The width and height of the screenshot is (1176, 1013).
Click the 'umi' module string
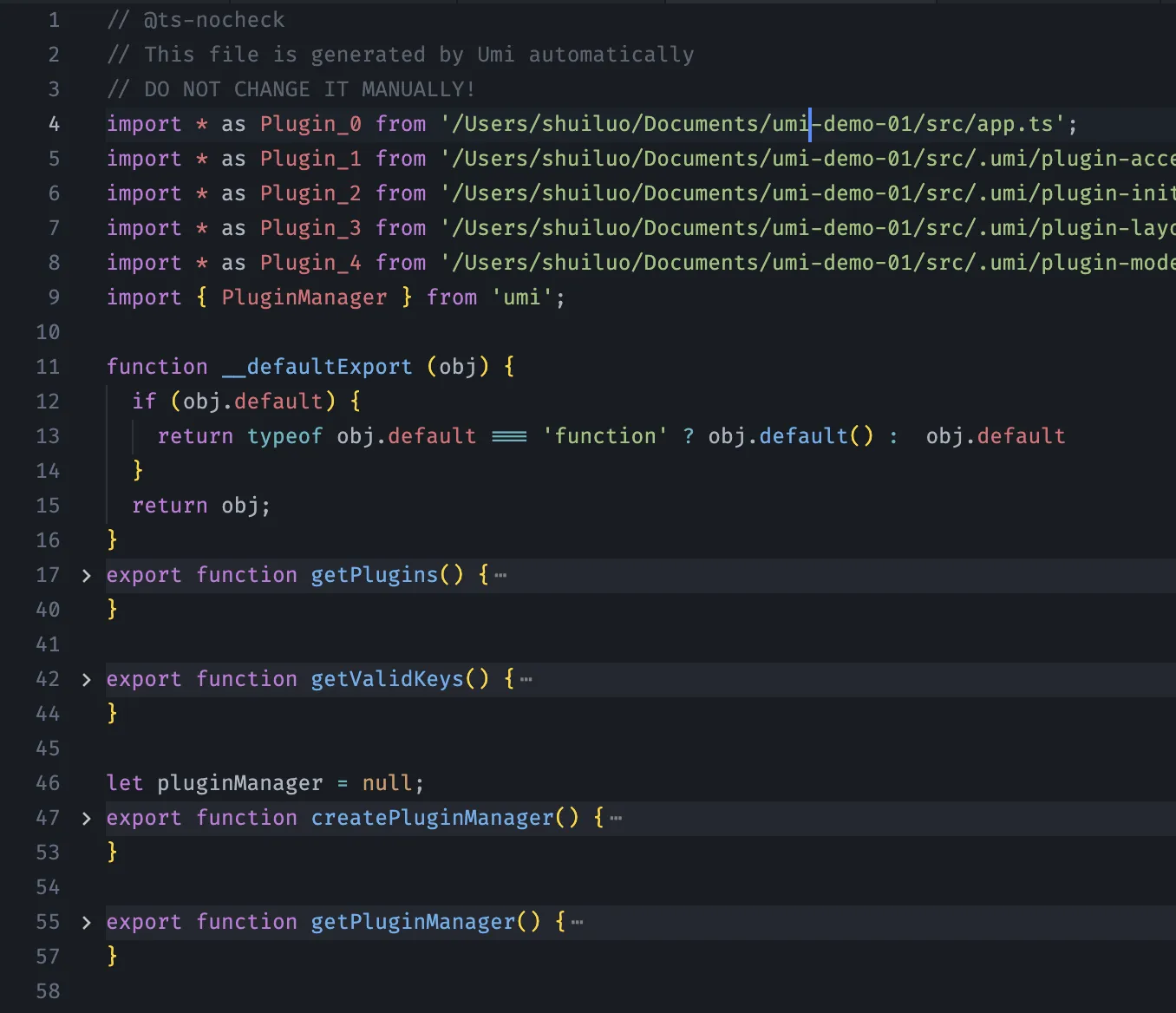pyautogui.click(x=522, y=297)
